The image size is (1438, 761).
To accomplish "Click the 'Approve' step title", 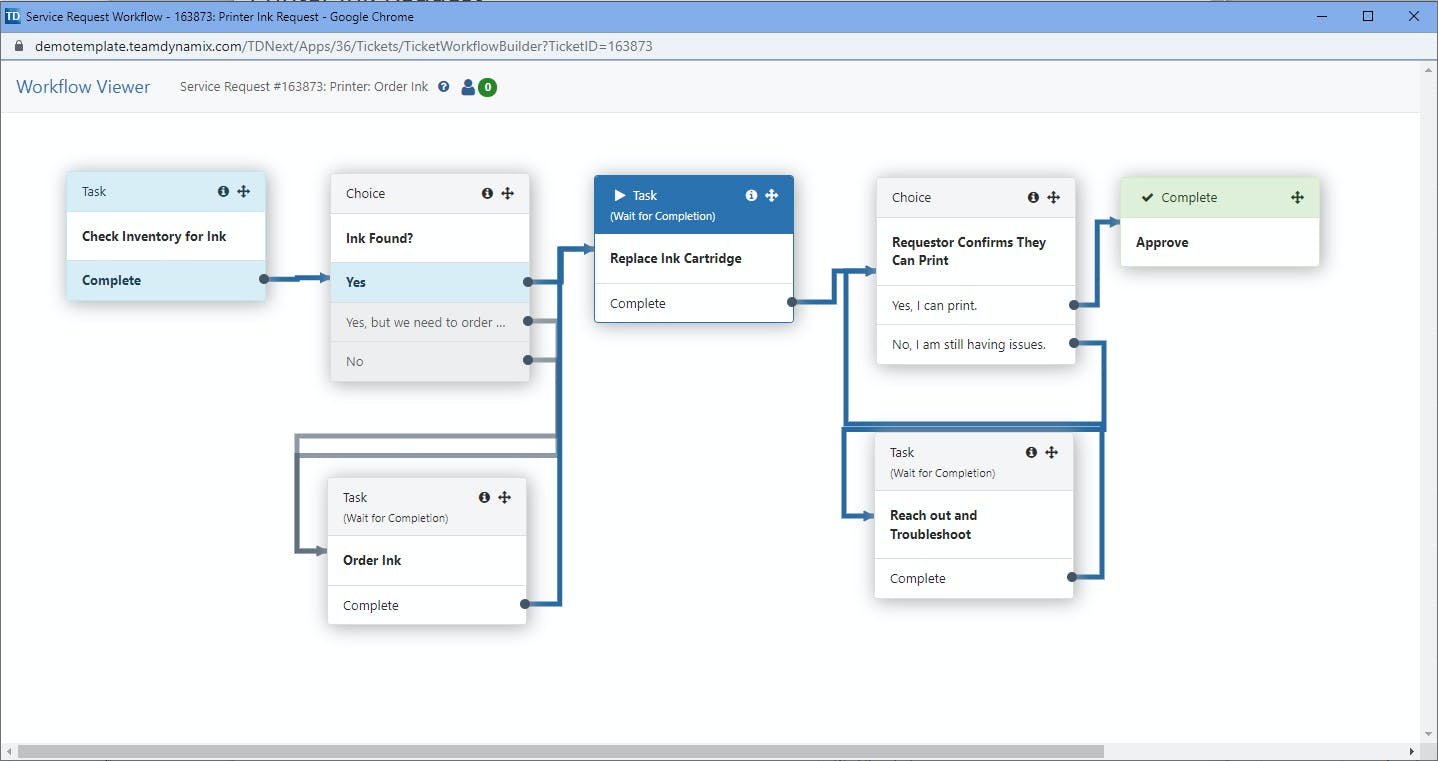I will pos(1162,242).
